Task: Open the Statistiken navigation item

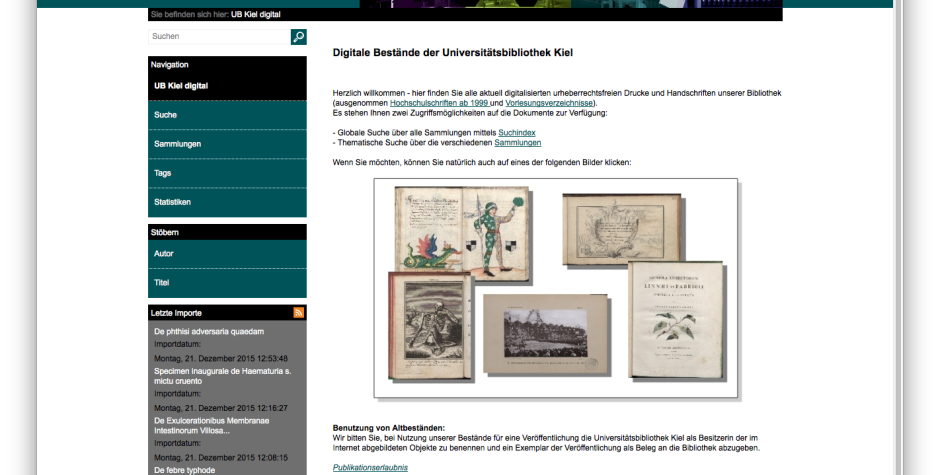Action: (x=227, y=202)
